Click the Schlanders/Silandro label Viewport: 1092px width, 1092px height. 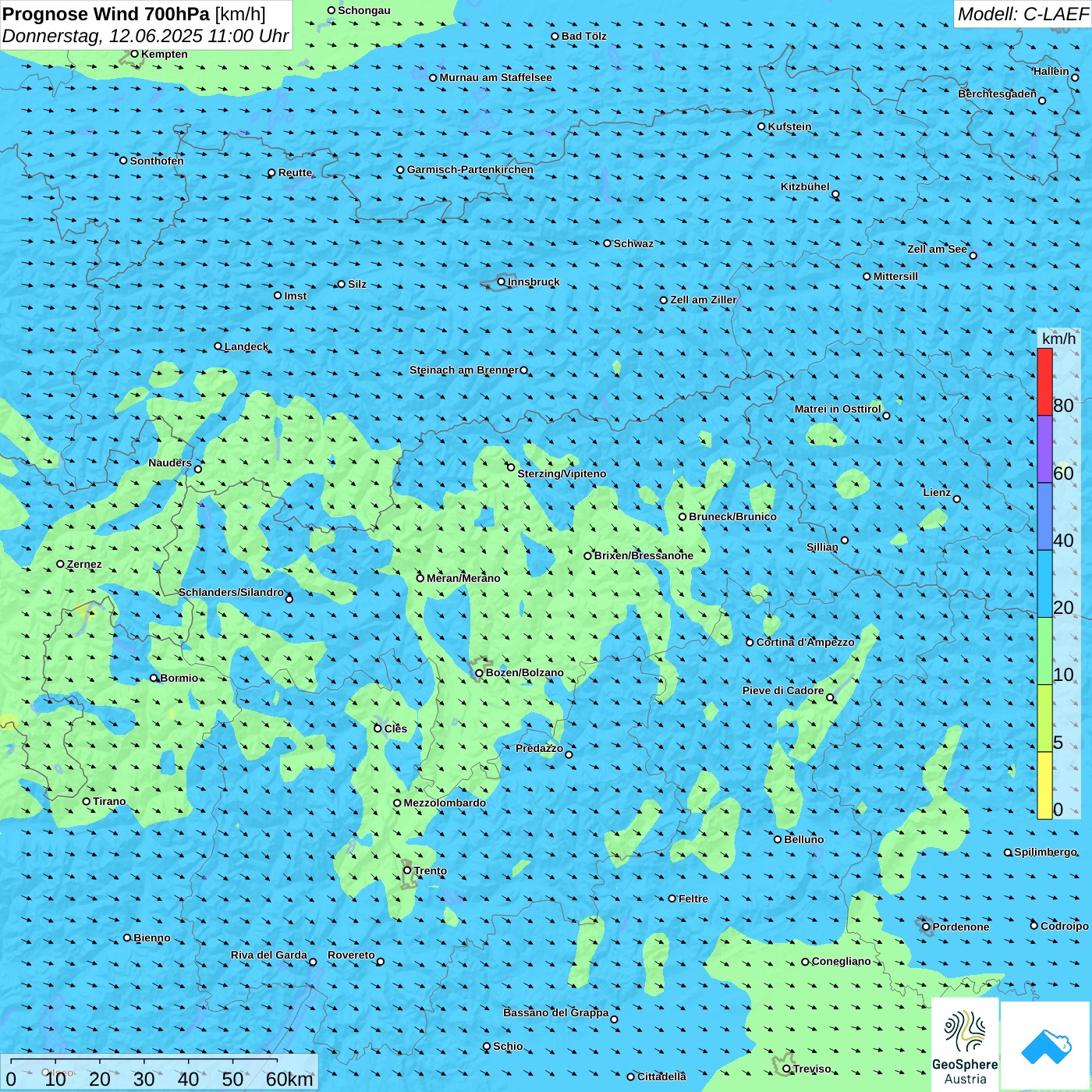coord(231,592)
